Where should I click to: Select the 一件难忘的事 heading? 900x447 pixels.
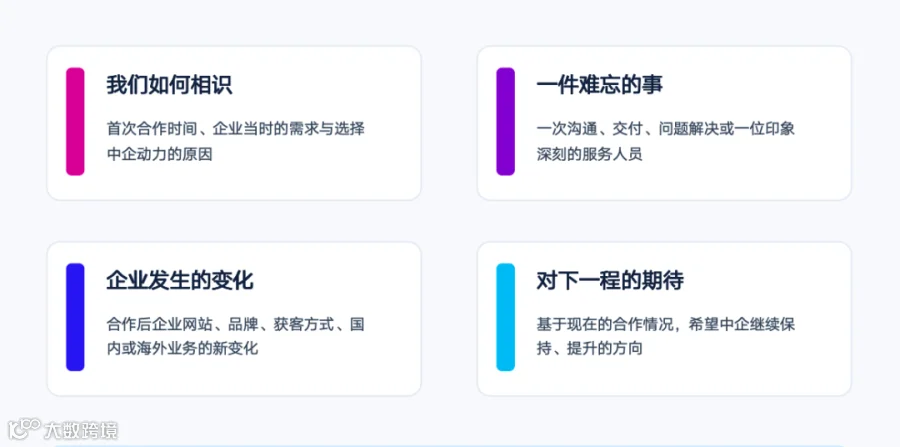[x=600, y=85]
